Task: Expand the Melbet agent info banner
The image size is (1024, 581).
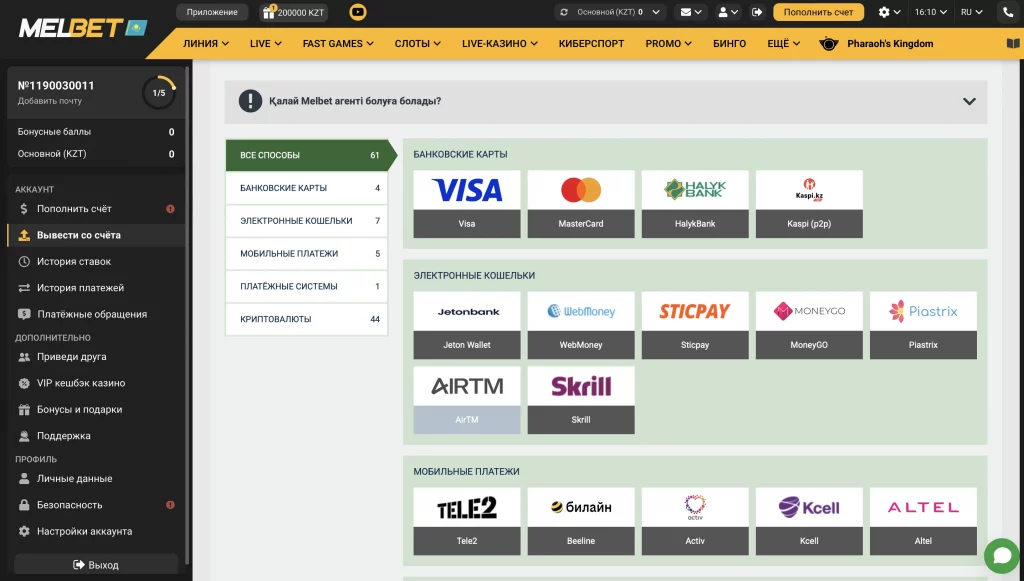Action: point(605,101)
